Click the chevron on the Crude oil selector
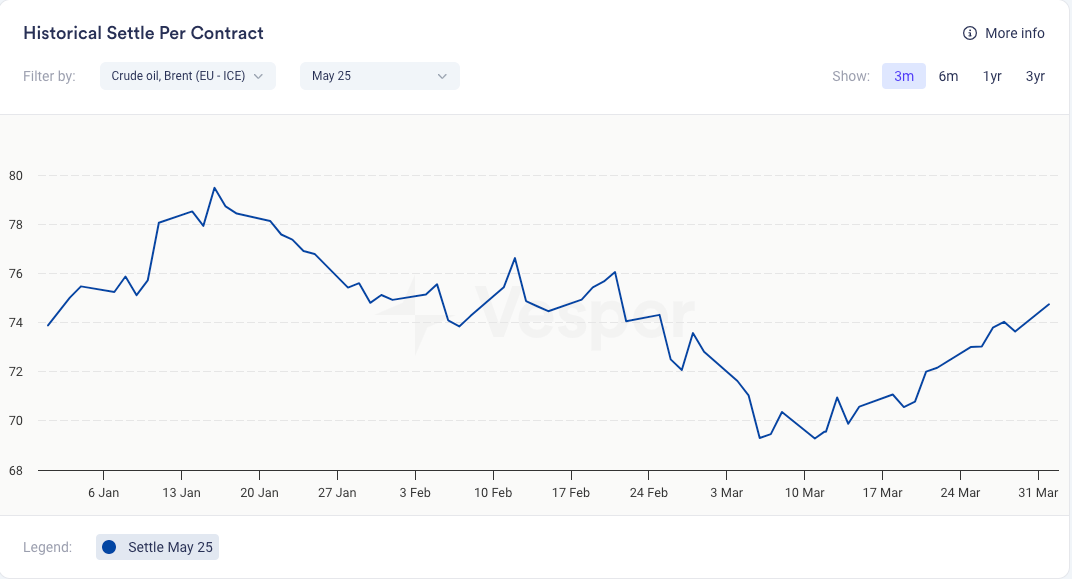The width and height of the screenshot is (1072, 579). [258, 76]
